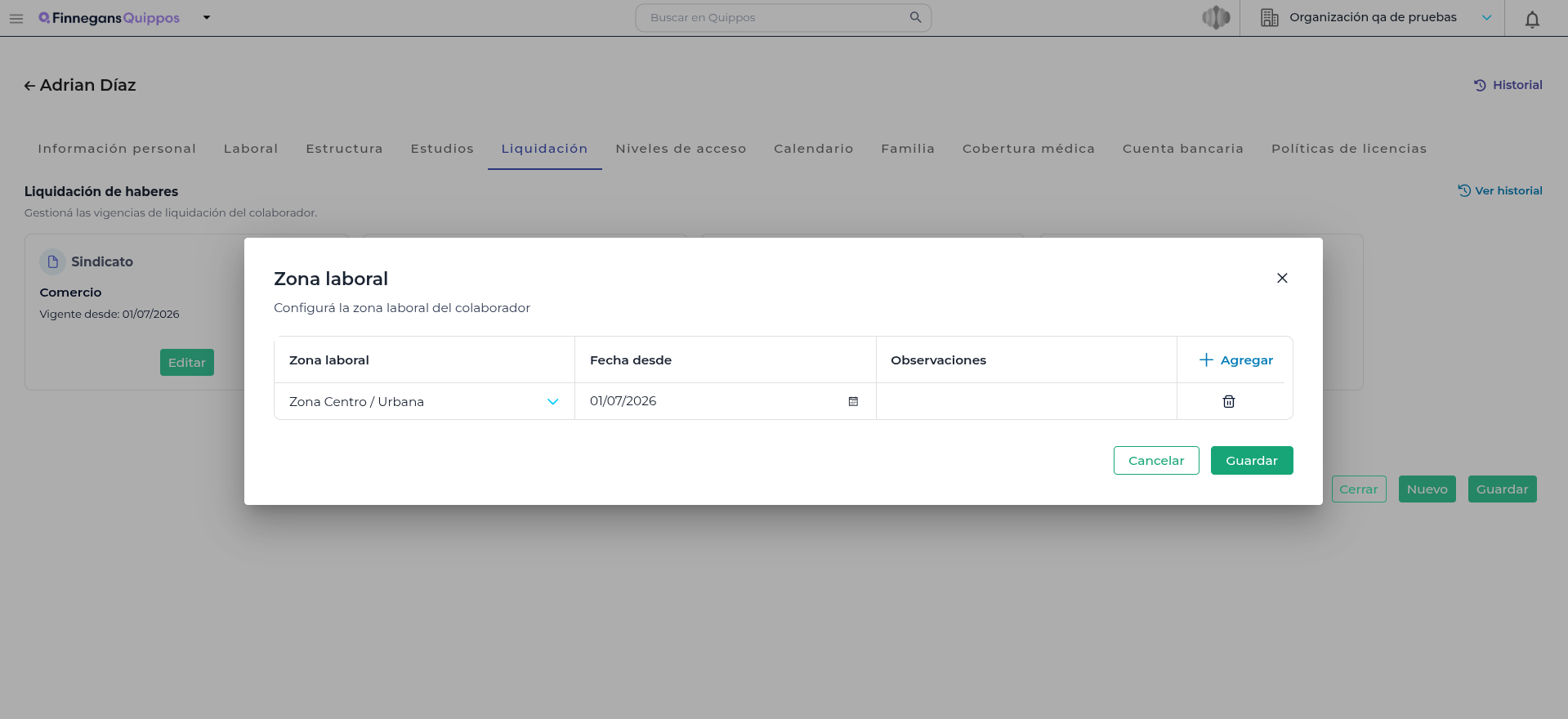The image size is (1568, 719).
Task: Click the Ver historial link
Action: click(x=1500, y=190)
